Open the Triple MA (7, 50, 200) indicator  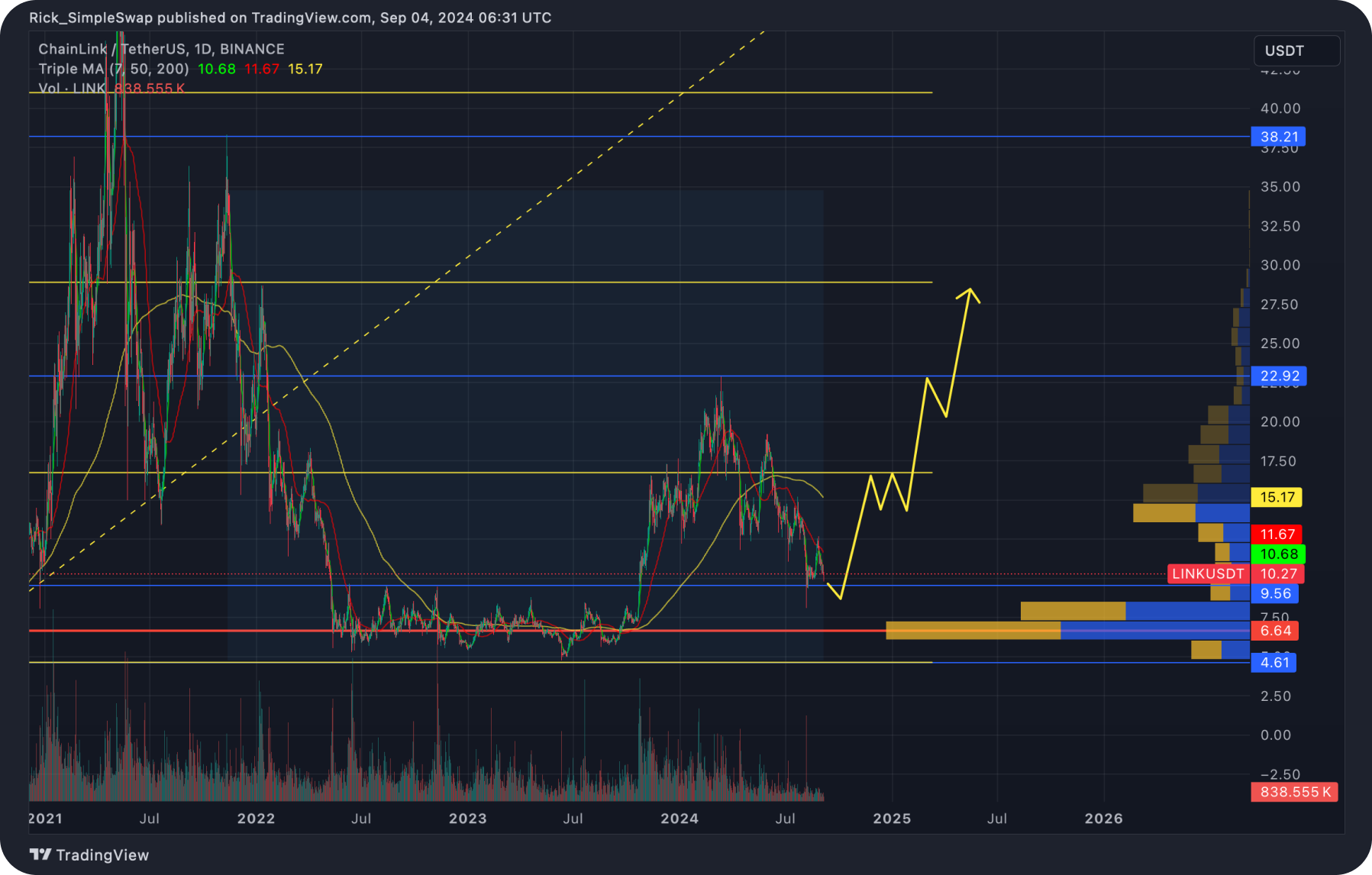pyautogui.click(x=115, y=68)
